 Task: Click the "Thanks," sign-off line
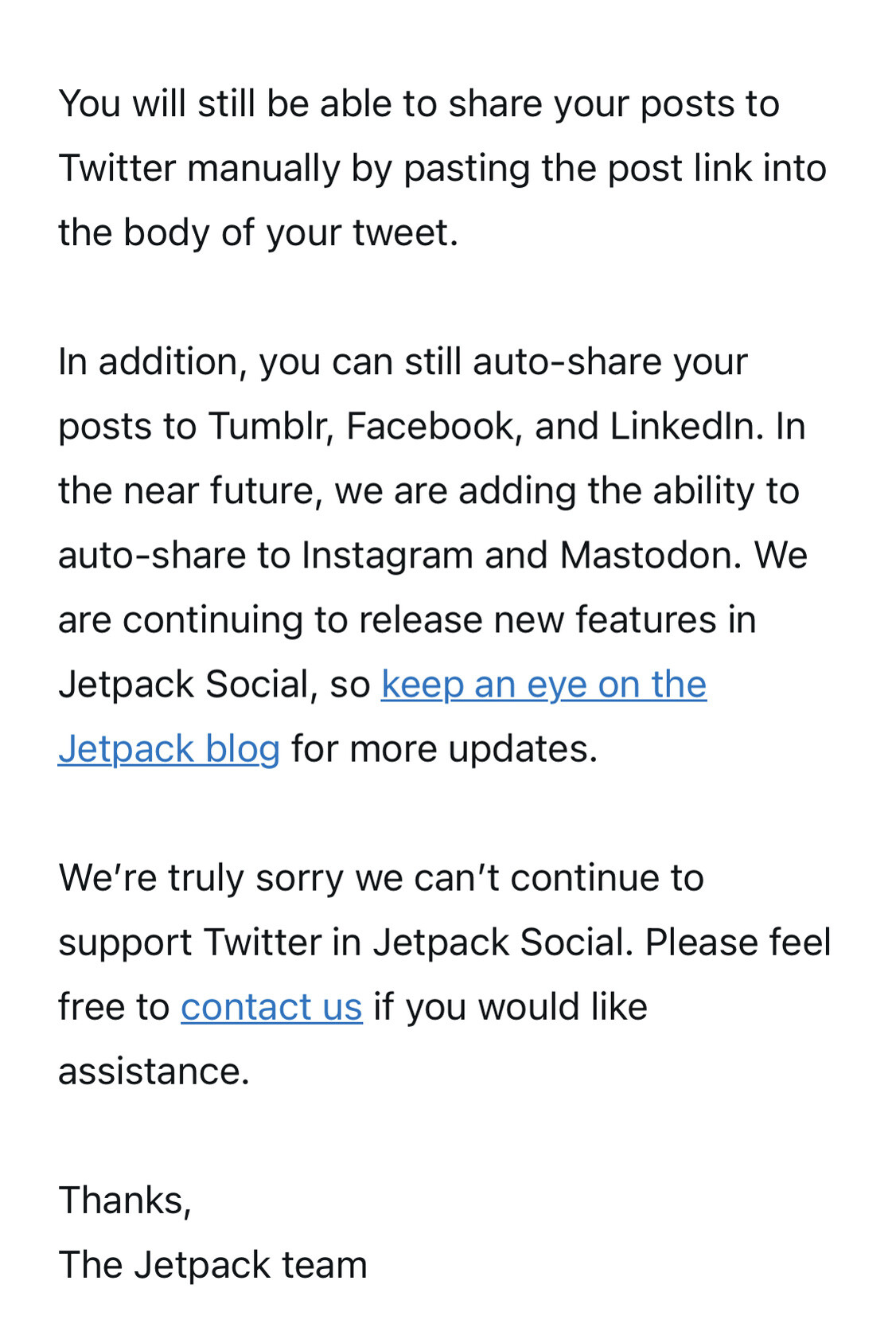tap(125, 1200)
